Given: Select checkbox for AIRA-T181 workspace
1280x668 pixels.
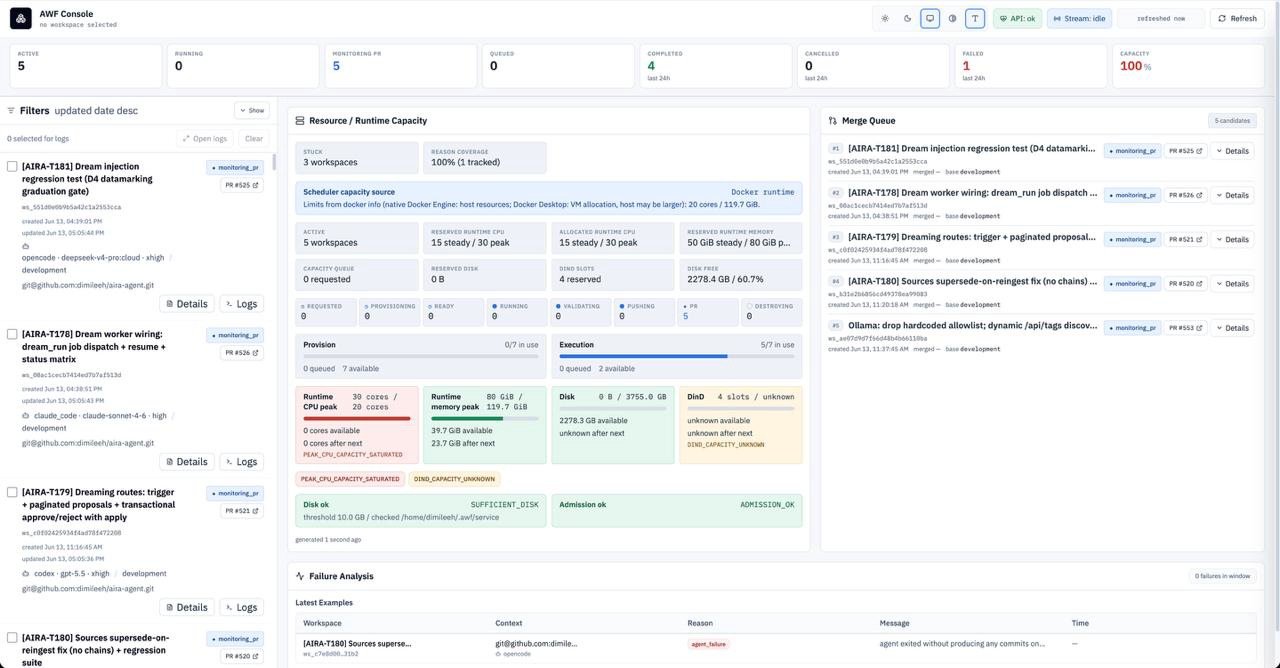Looking at the screenshot, I should click(x=12, y=167).
